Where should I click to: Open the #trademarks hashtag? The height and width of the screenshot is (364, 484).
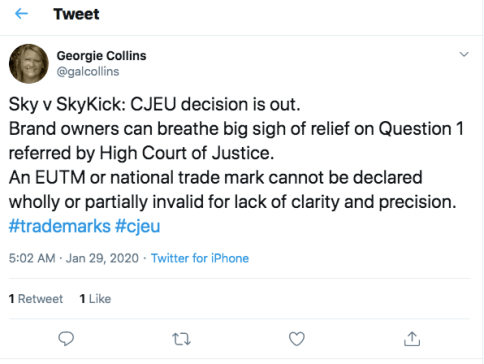click(x=60, y=226)
